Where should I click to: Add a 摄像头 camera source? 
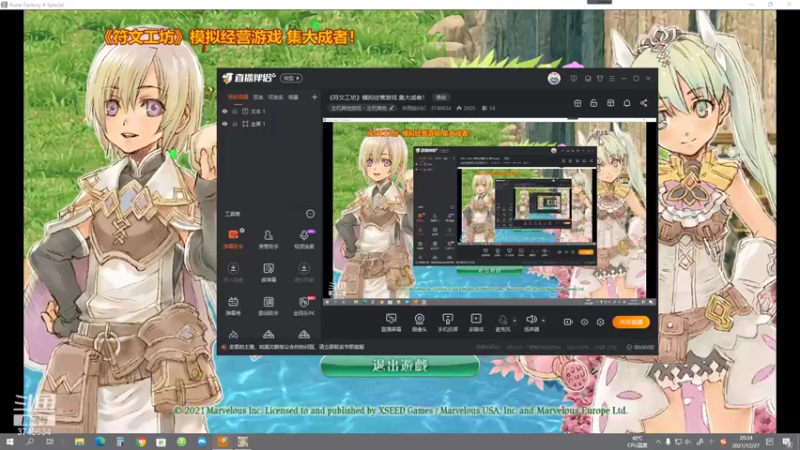coord(419,322)
